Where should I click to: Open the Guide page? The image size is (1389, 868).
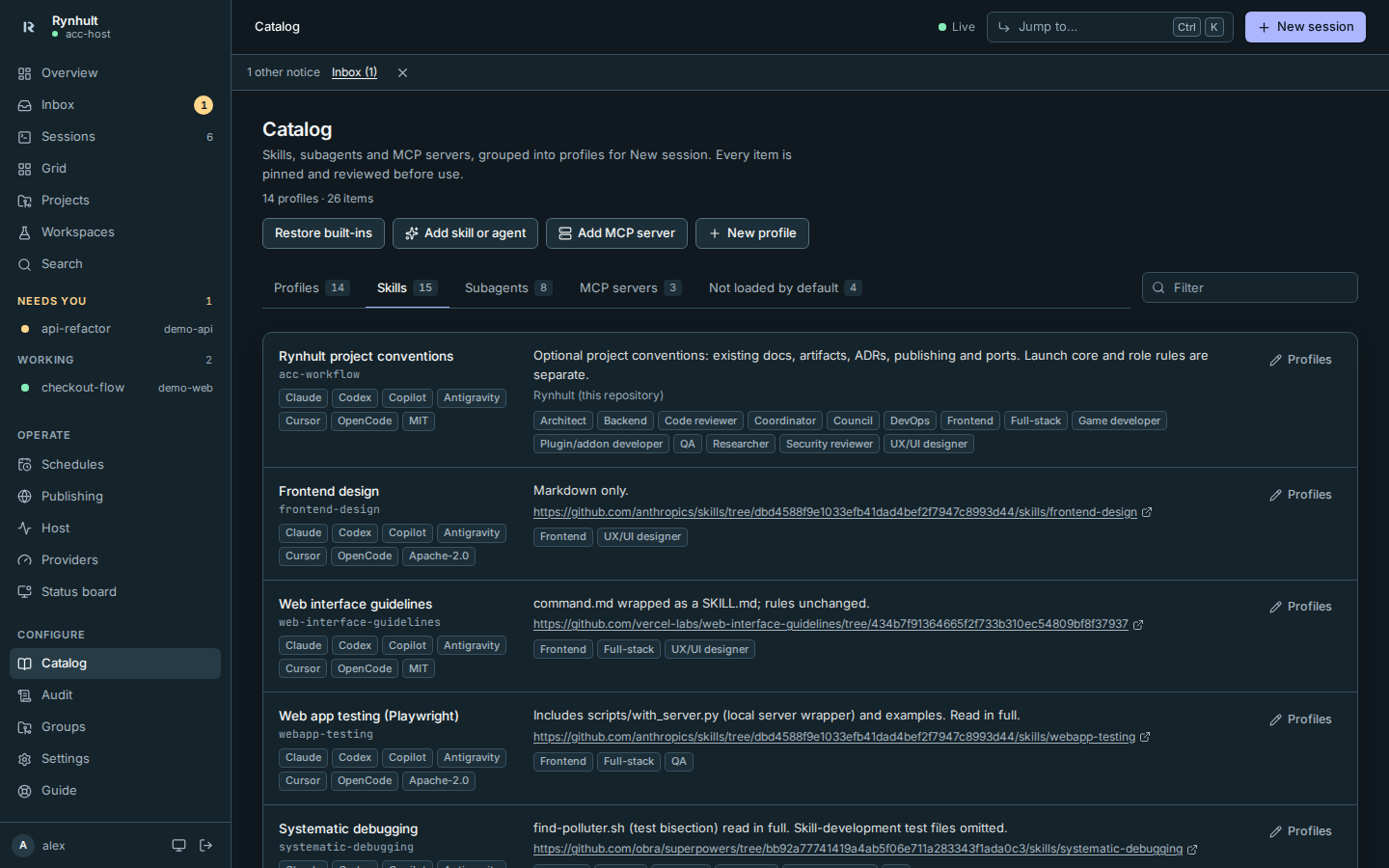pos(115,791)
